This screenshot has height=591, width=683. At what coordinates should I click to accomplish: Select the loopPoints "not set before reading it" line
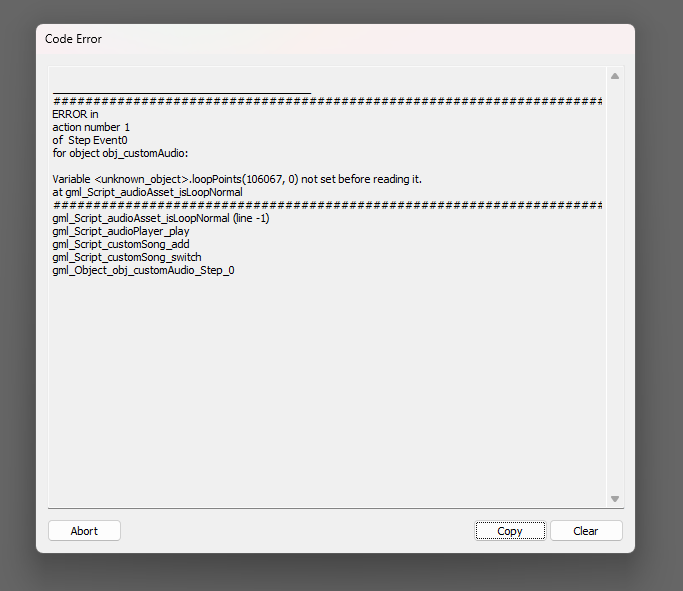point(237,179)
